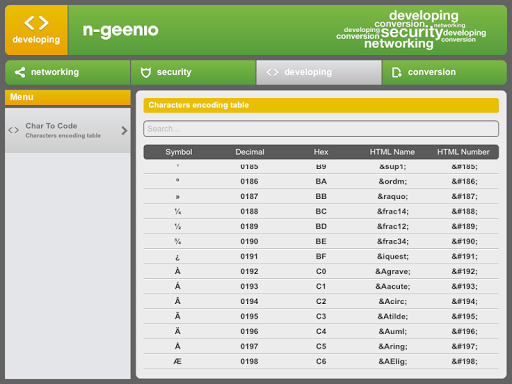Viewport: 512px width, 384px height.
Task: Switch to the conversion tab
Action: [x=445, y=72]
